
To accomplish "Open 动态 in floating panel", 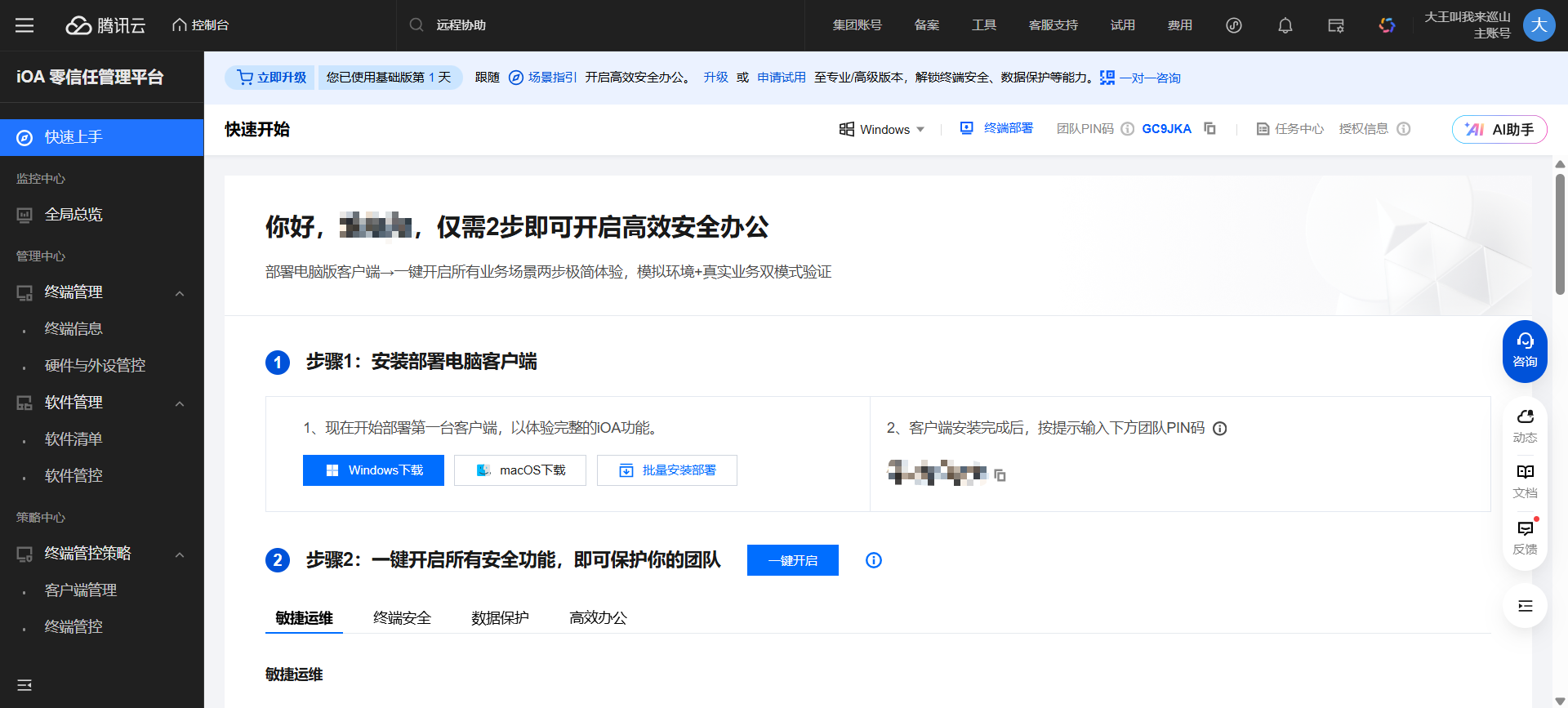I will 1525,426.
